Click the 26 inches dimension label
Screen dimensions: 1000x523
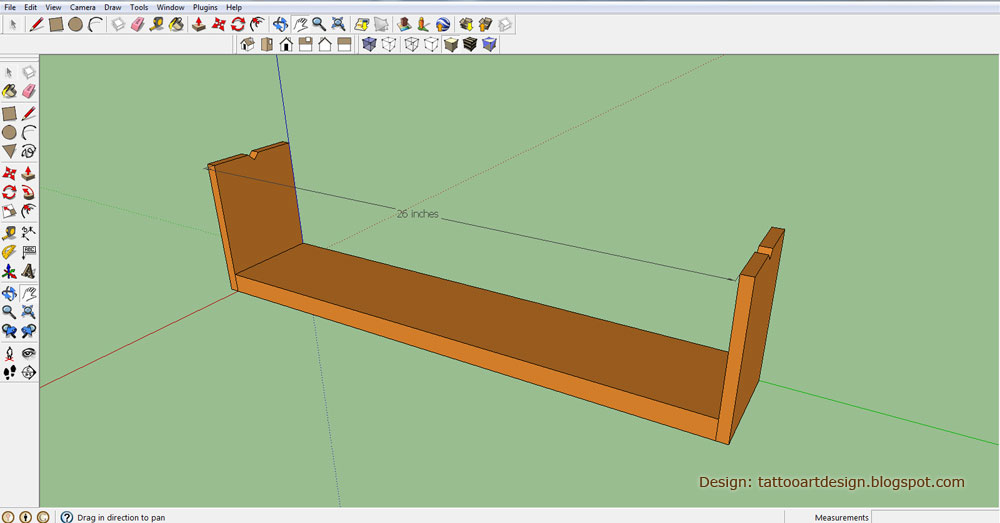417,214
